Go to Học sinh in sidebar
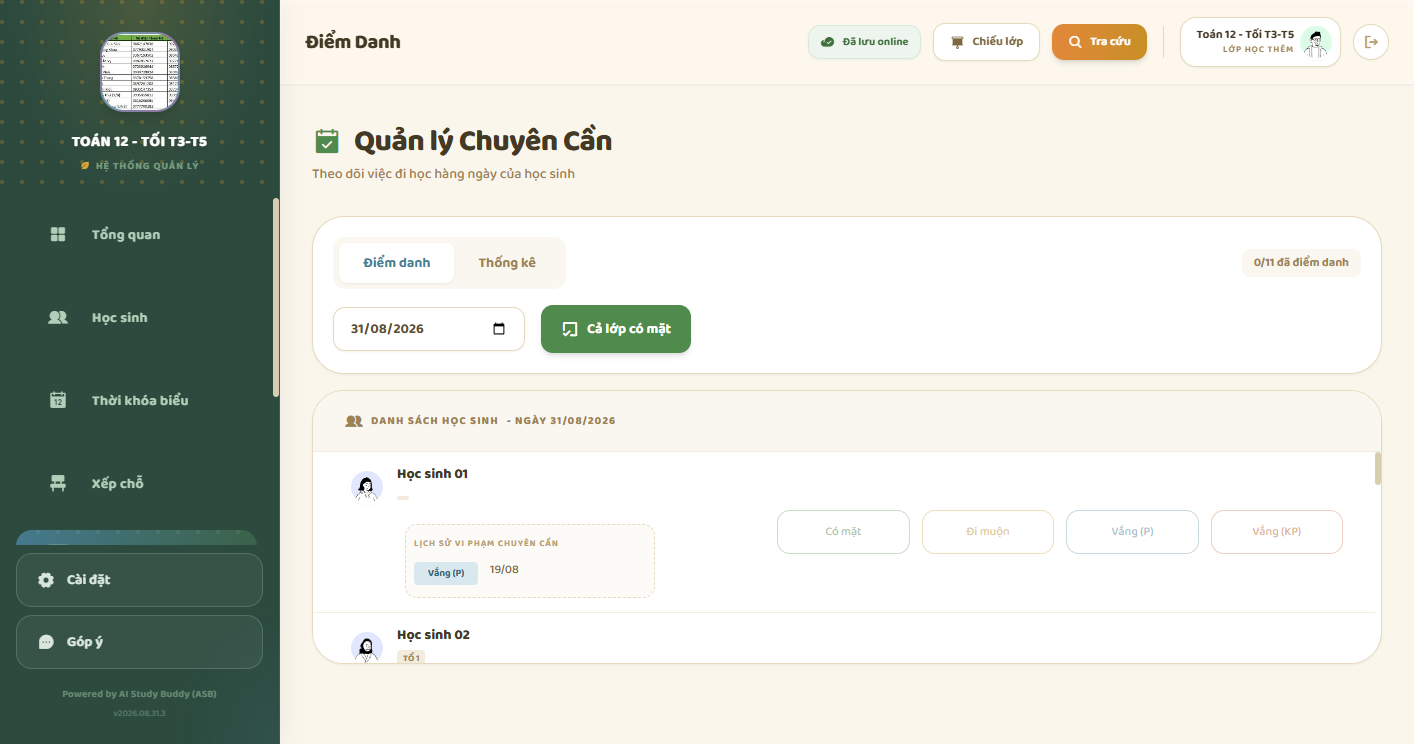The height and width of the screenshot is (744, 1414). [137, 318]
